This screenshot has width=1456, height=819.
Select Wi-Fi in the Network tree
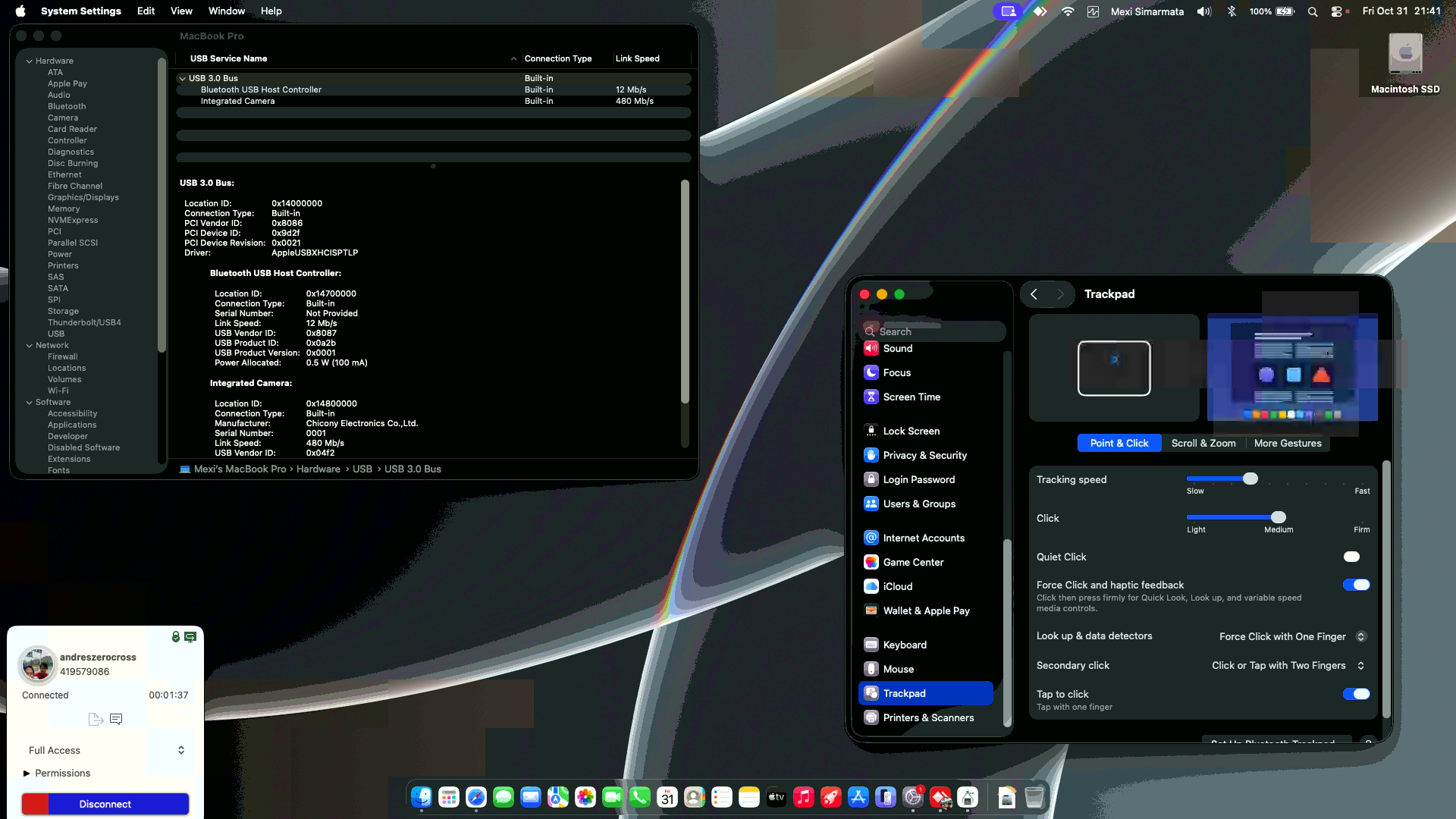[x=58, y=391]
